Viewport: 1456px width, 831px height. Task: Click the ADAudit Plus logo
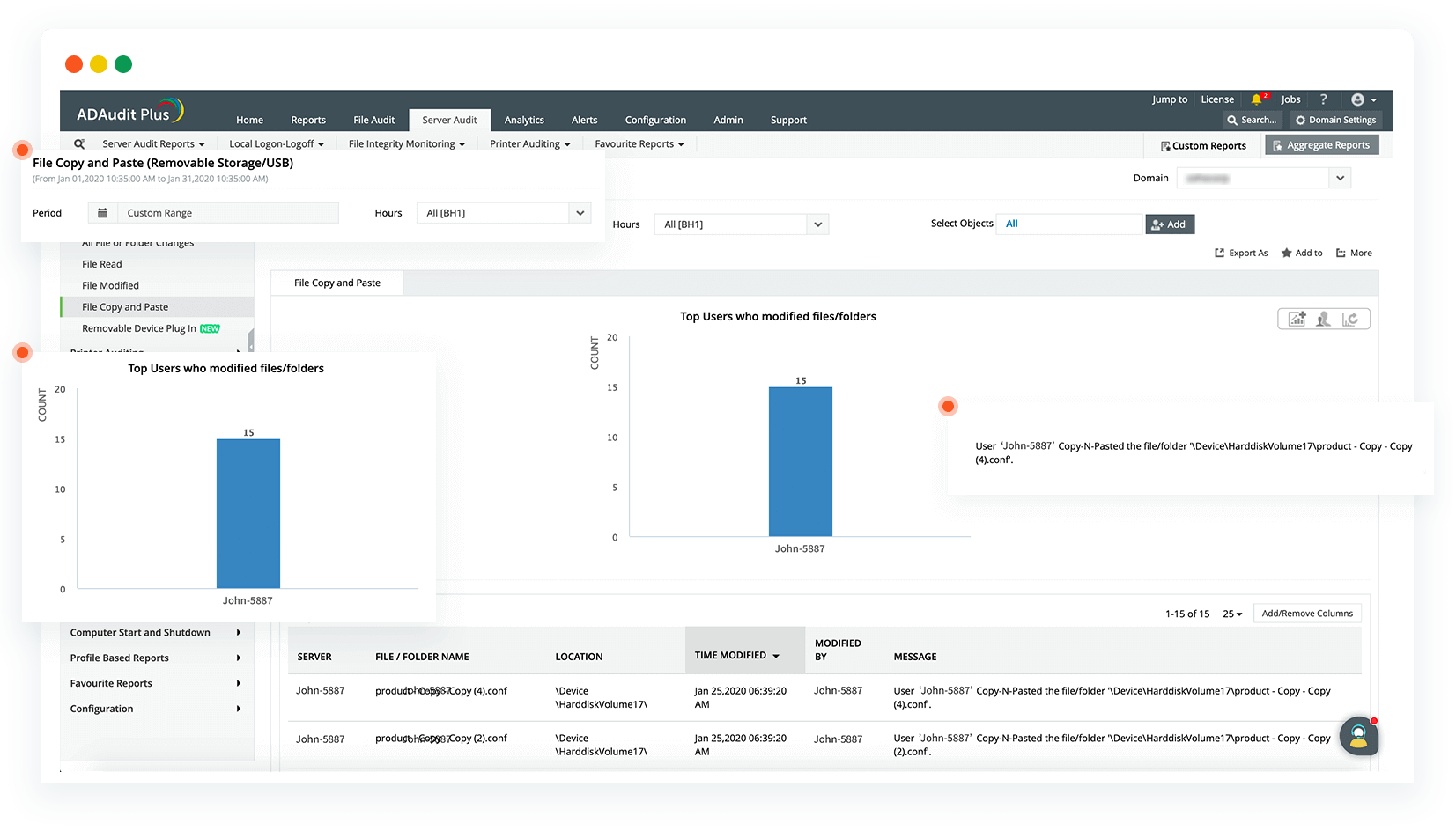click(x=130, y=111)
